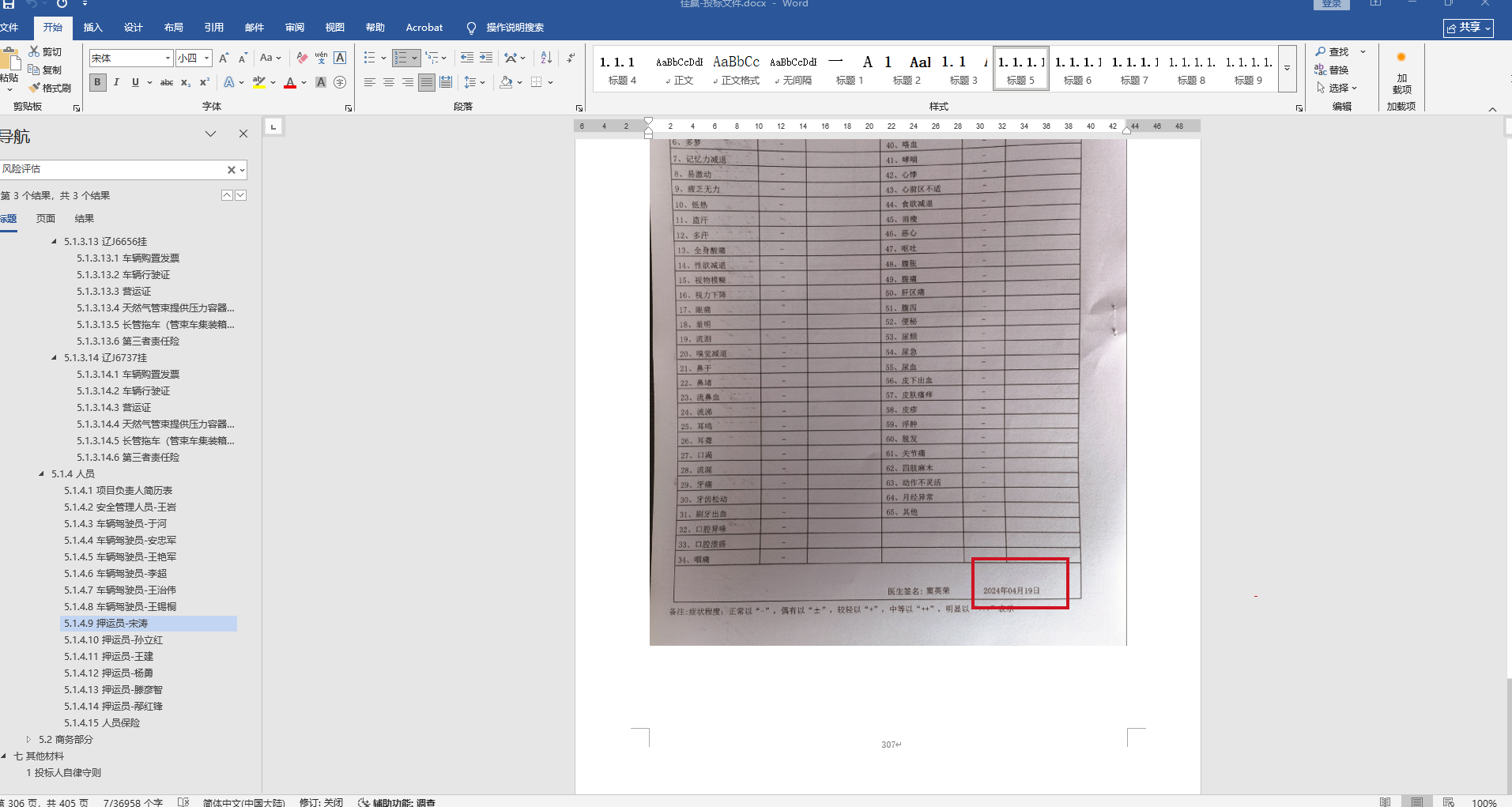1512x807 pixels.
Task: Apply subscript formatting
Action: 186,82
